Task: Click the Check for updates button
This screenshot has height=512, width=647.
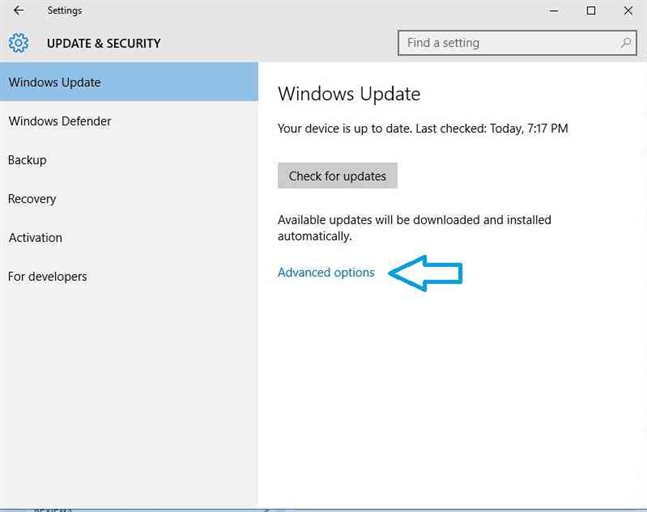Action: pyautogui.click(x=338, y=176)
